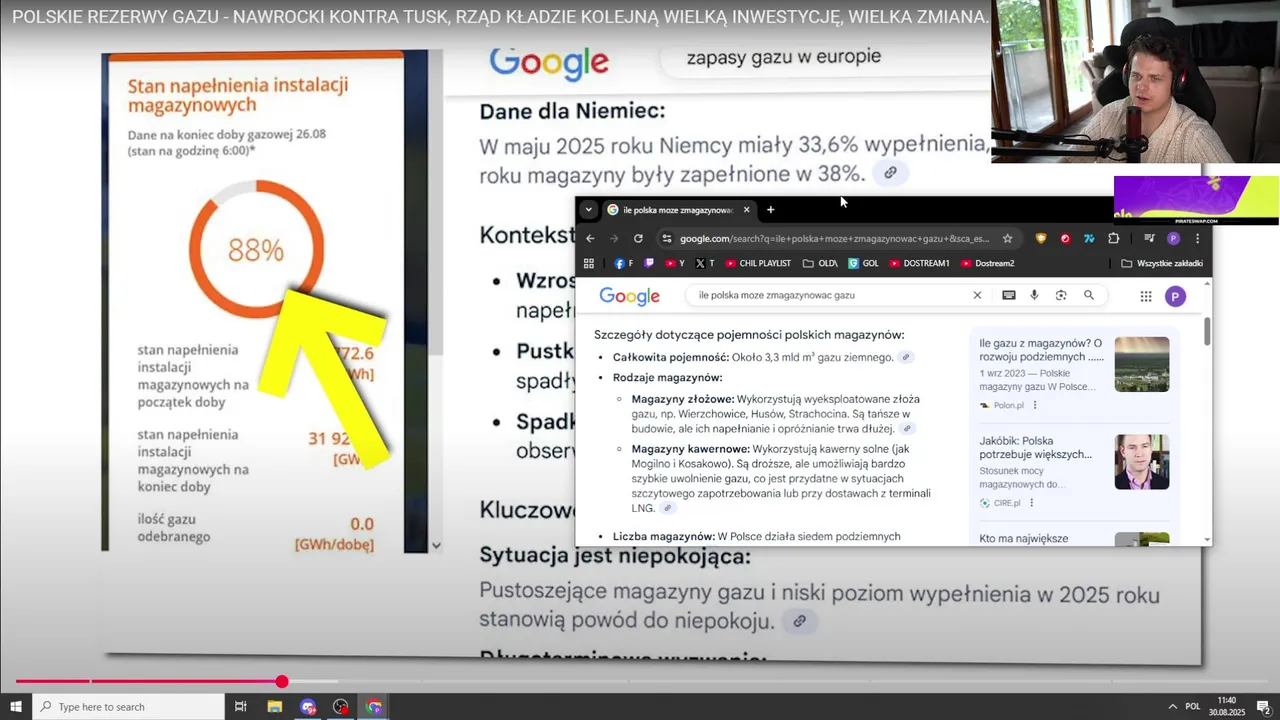
Task: Open the red circular extension icon
Action: click(x=1065, y=238)
